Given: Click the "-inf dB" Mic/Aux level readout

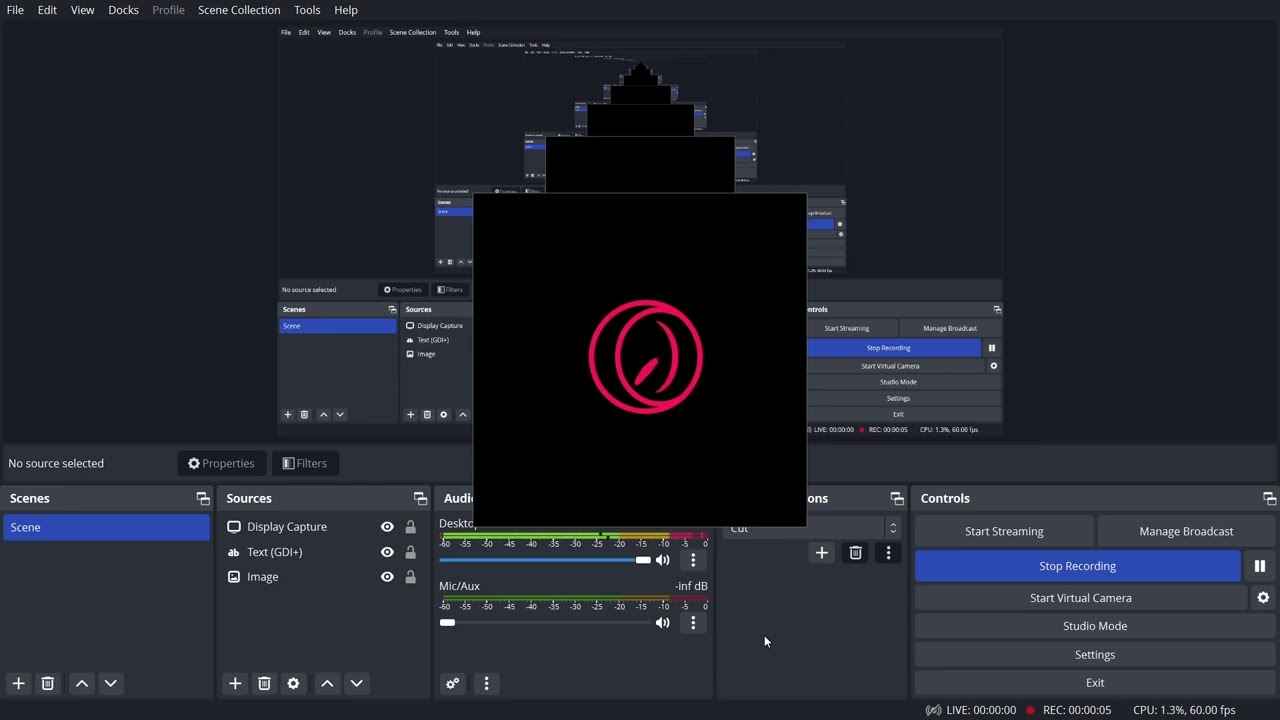Looking at the screenshot, I should [691, 586].
